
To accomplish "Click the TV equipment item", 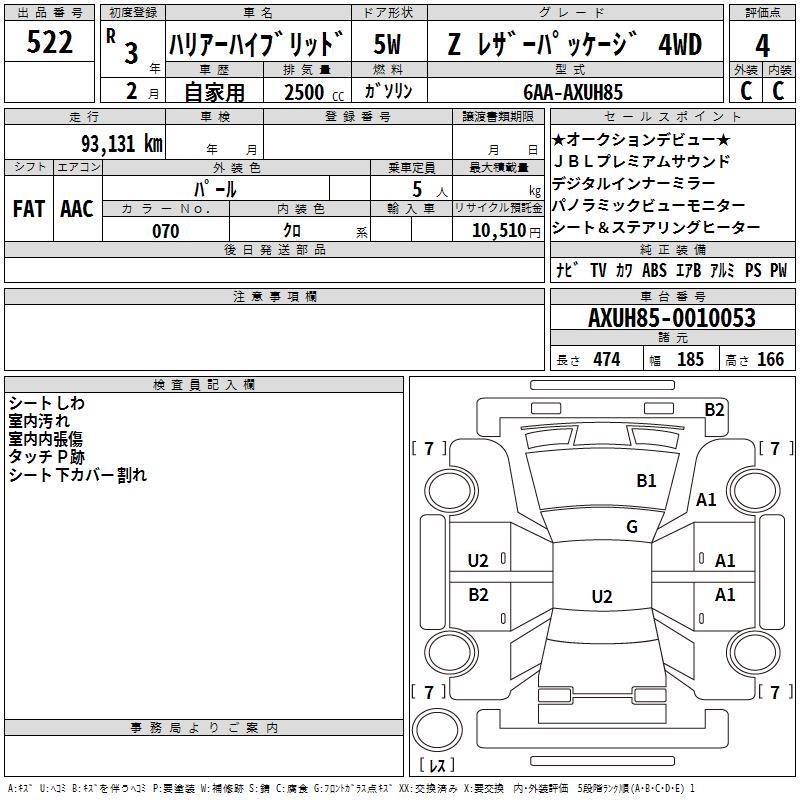I will pos(598,270).
